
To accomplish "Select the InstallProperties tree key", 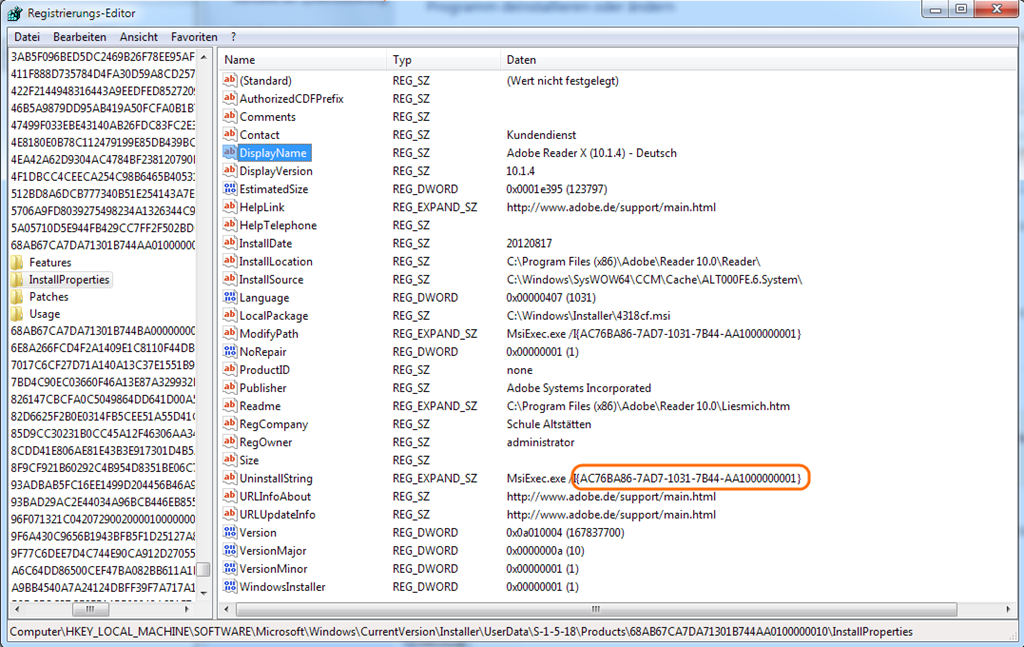I will tap(69, 280).
